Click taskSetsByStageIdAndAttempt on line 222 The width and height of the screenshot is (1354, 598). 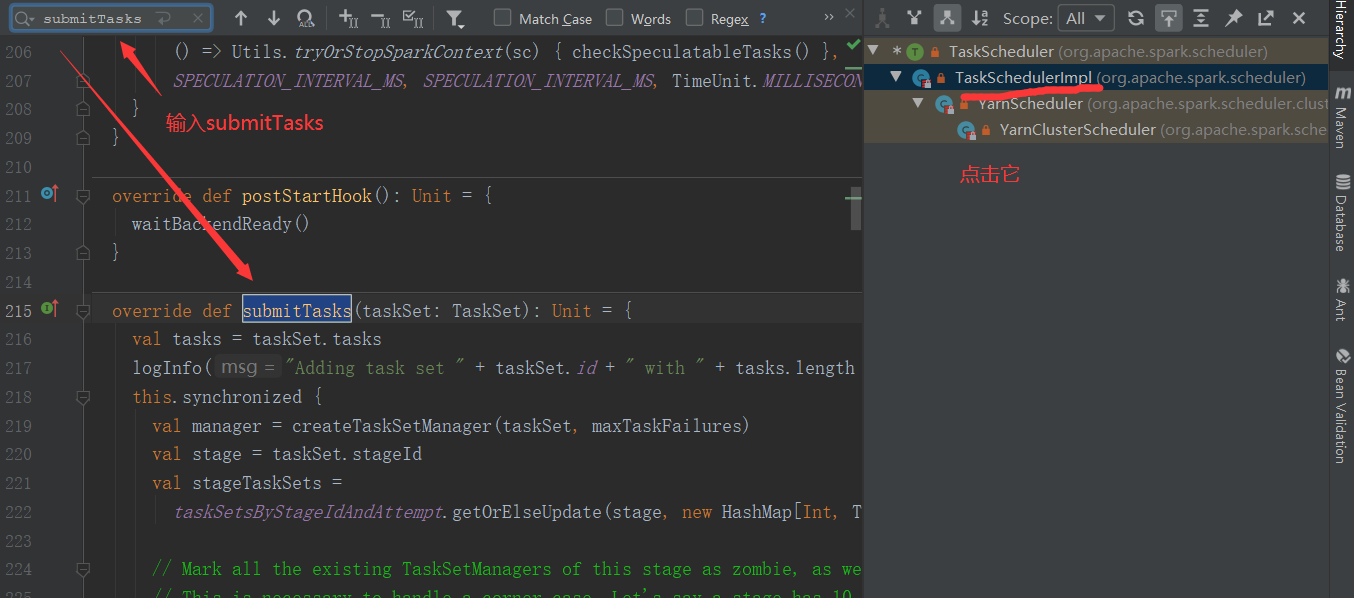307,512
